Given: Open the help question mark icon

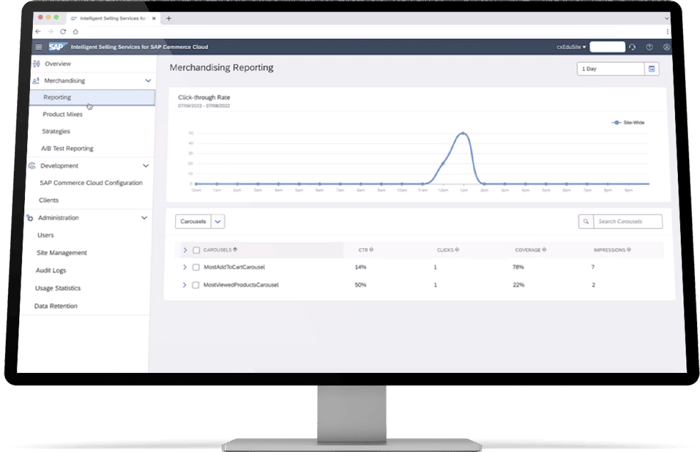Looking at the screenshot, I should 649,47.
